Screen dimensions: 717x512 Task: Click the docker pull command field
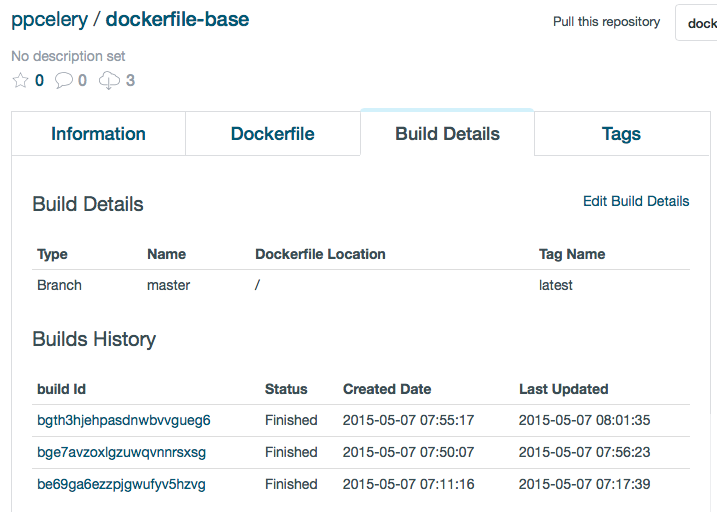pos(698,23)
